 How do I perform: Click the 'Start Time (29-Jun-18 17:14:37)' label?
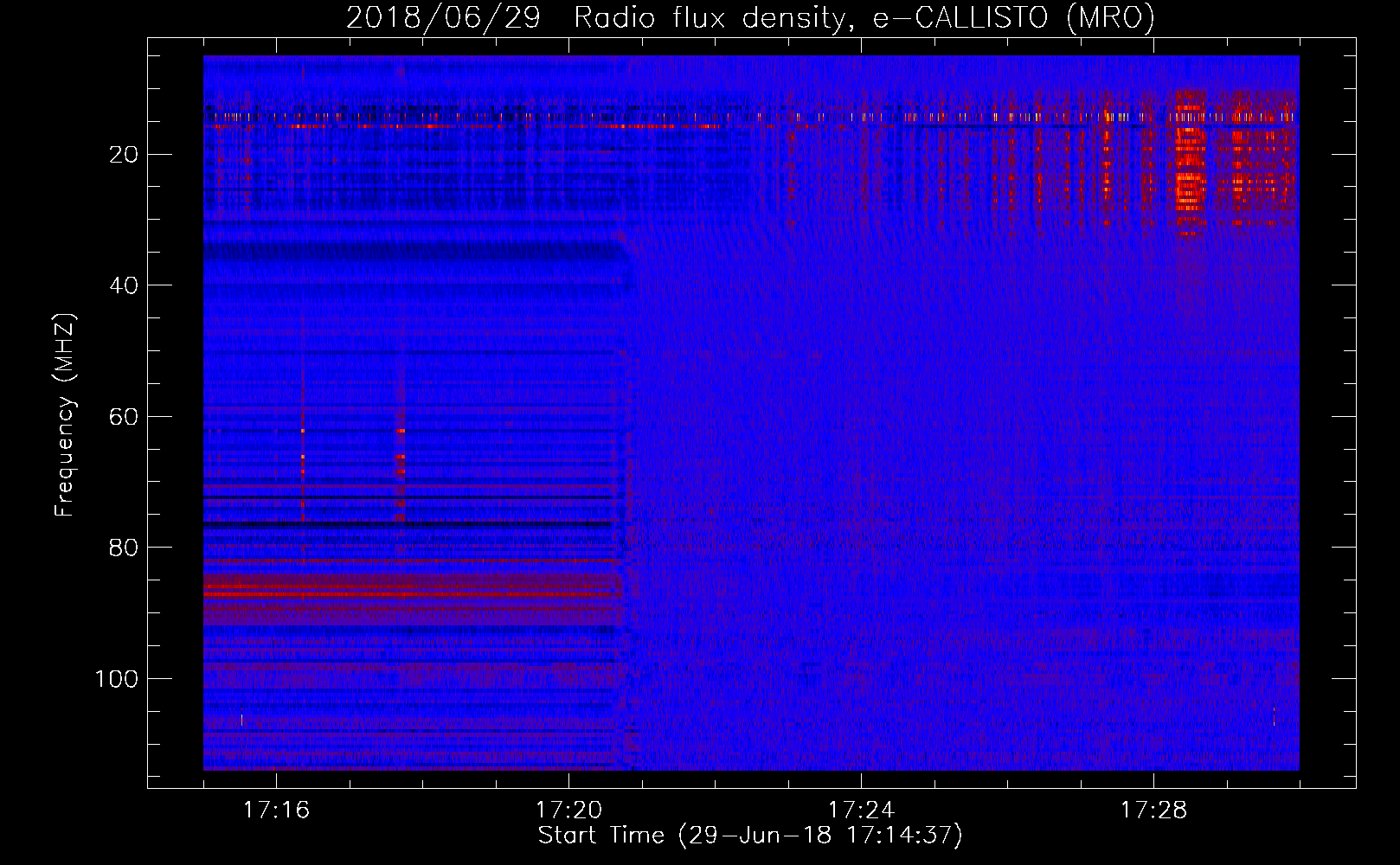click(x=750, y=836)
